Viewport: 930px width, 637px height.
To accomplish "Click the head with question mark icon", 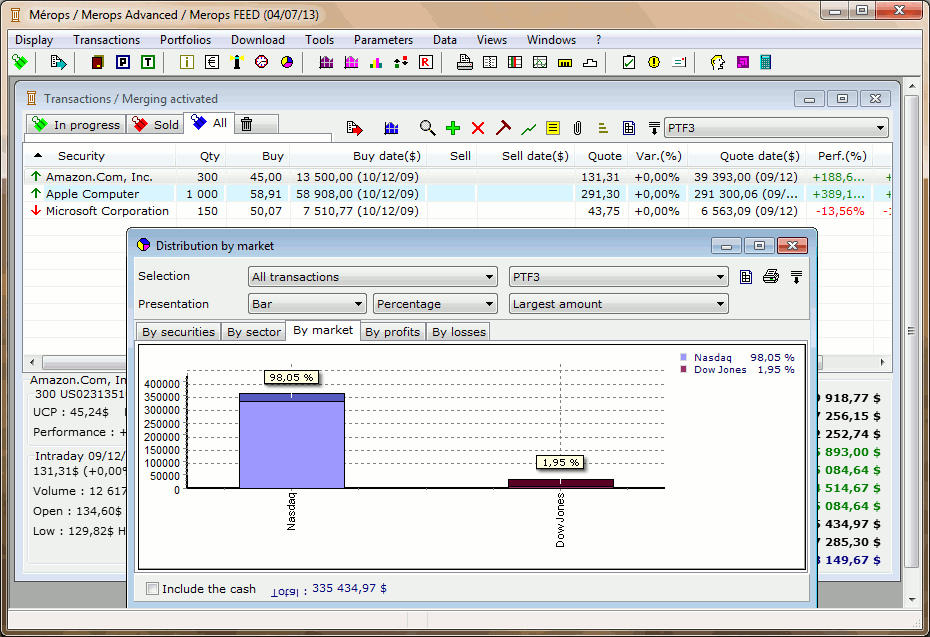I will point(718,62).
